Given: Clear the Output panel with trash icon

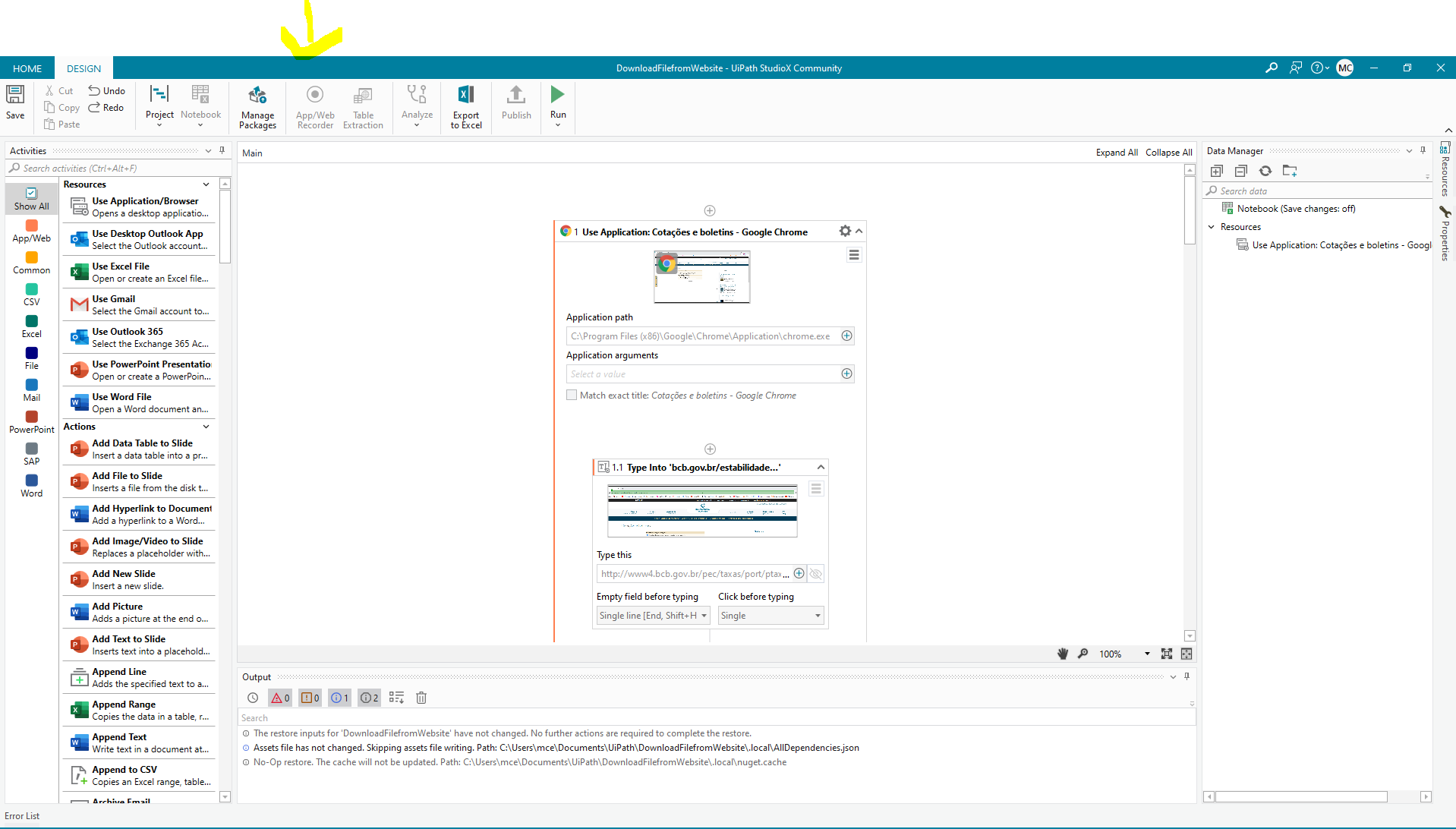Looking at the screenshot, I should [421, 697].
